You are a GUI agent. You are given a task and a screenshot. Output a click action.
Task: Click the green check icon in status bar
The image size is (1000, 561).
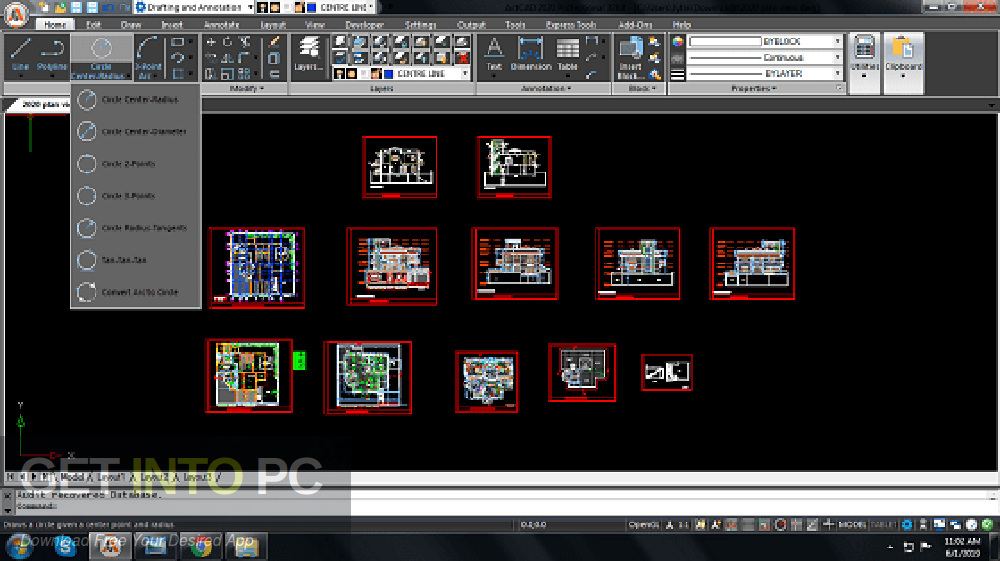pos(987,525)
